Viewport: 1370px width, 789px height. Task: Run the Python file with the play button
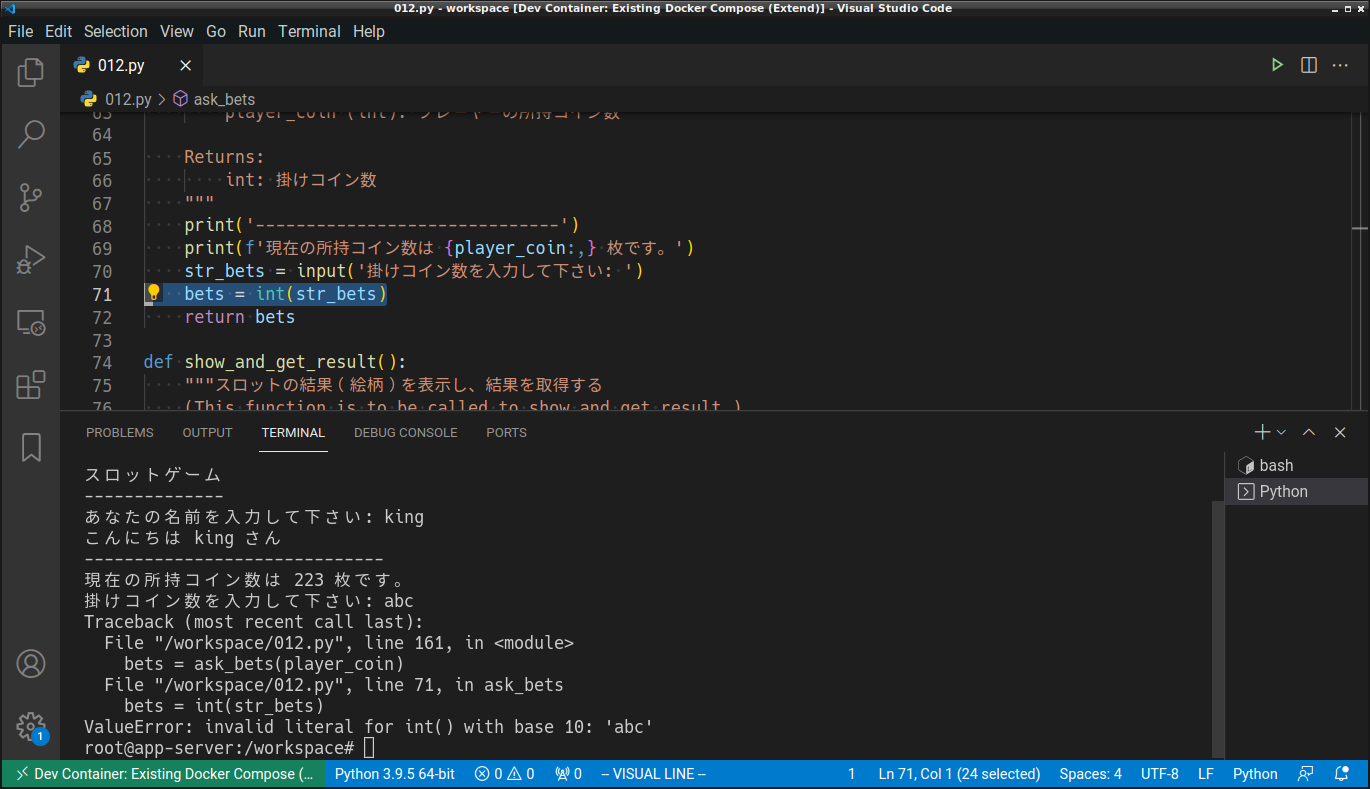coord(1277,64)
